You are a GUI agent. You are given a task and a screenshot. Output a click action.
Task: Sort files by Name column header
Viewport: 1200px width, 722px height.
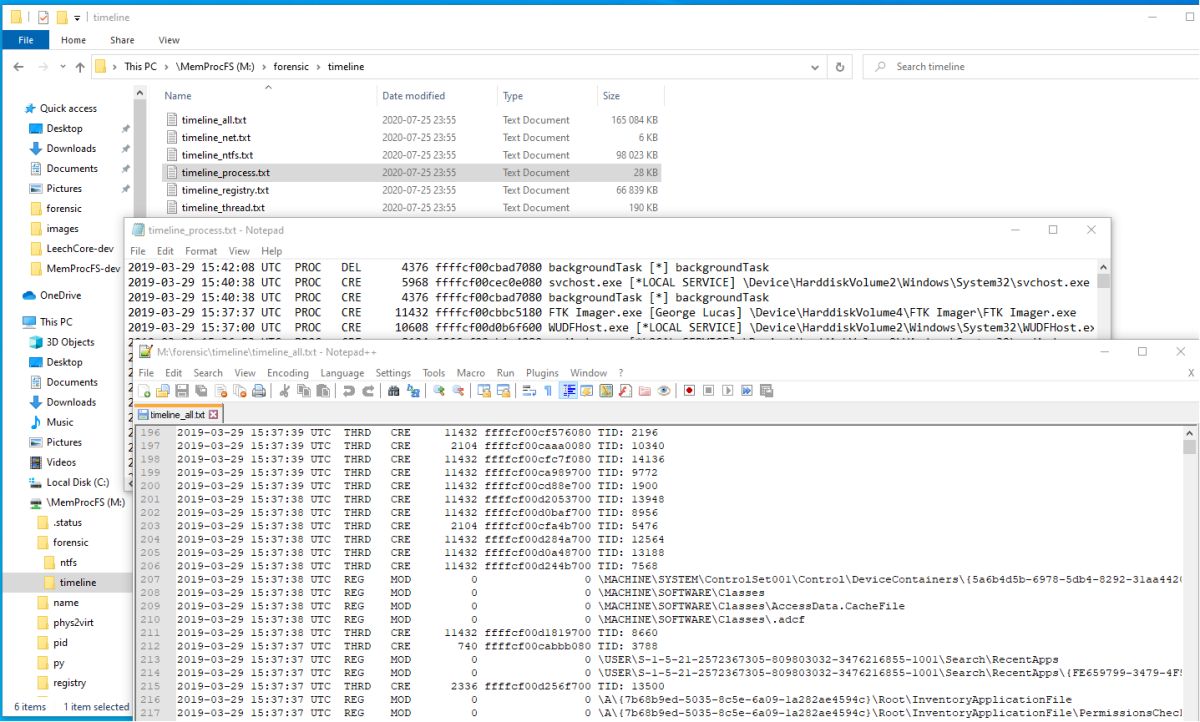tap(177, 96)
